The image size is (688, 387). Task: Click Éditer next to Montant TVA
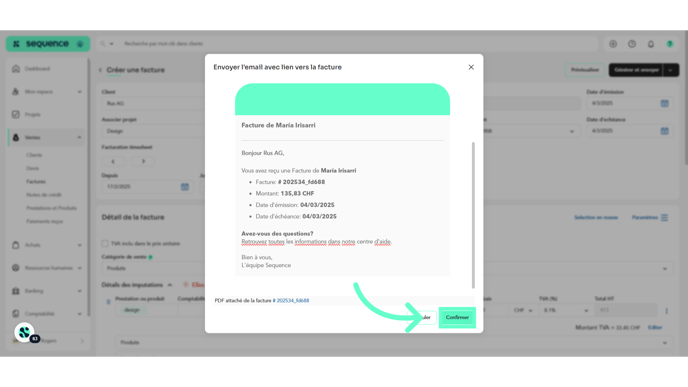pos(655,327)
